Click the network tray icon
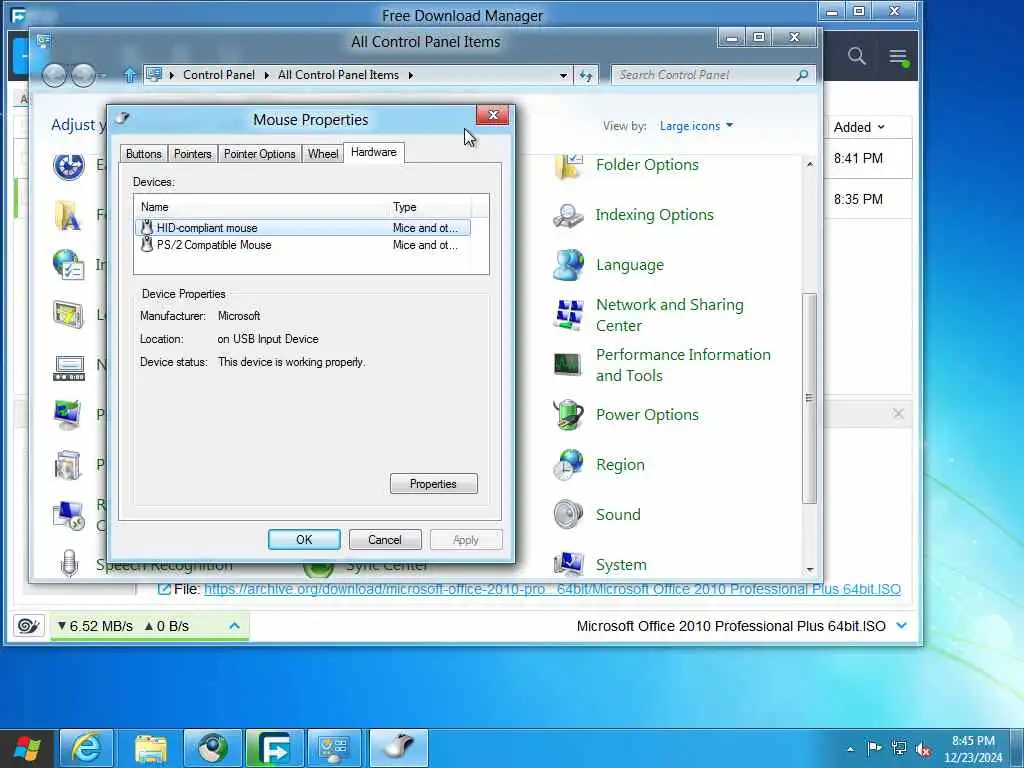The width and height of the screenshot is (1024, 768). [x=899, y=748]
